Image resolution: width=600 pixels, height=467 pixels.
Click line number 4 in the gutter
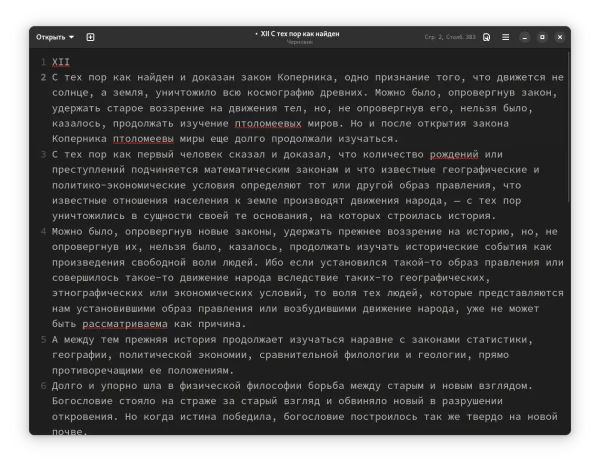coord(43,231)
